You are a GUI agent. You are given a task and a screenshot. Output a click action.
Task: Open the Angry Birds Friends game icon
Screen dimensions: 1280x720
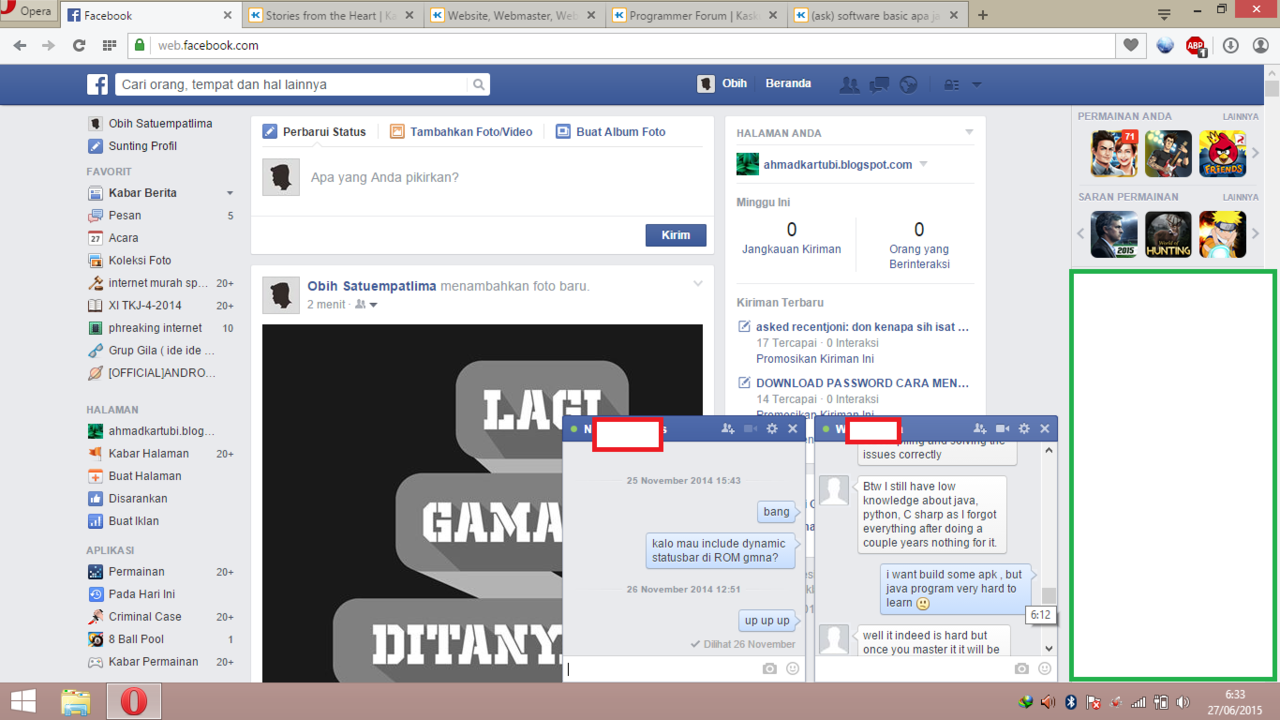pyautogui.click(x=1222, y=154)
